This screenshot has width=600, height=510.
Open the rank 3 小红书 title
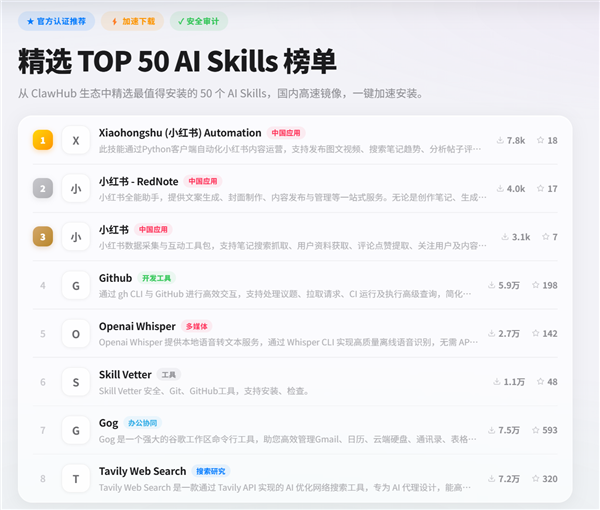[x=114, y=230]
